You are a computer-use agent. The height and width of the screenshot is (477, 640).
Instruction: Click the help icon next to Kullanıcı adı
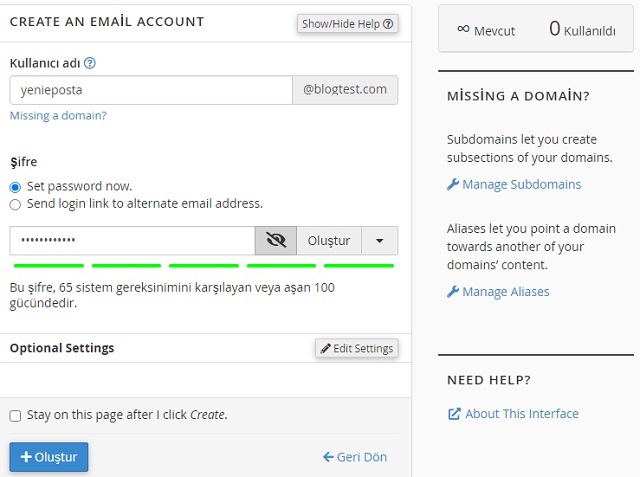89,63
